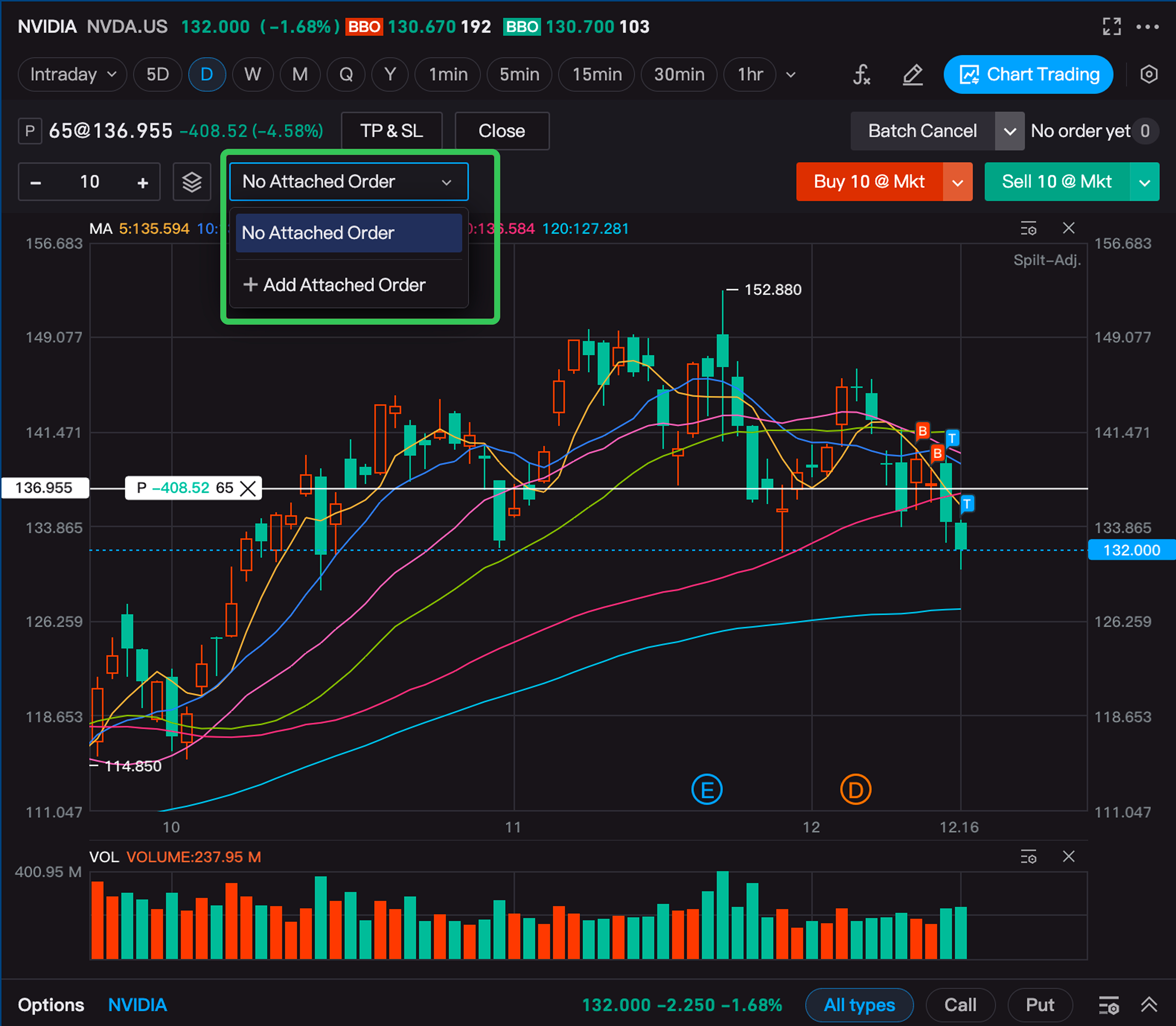Open MA indicator settings icon
This screenshot has height=1026, width=1176.
(1028, 229)
